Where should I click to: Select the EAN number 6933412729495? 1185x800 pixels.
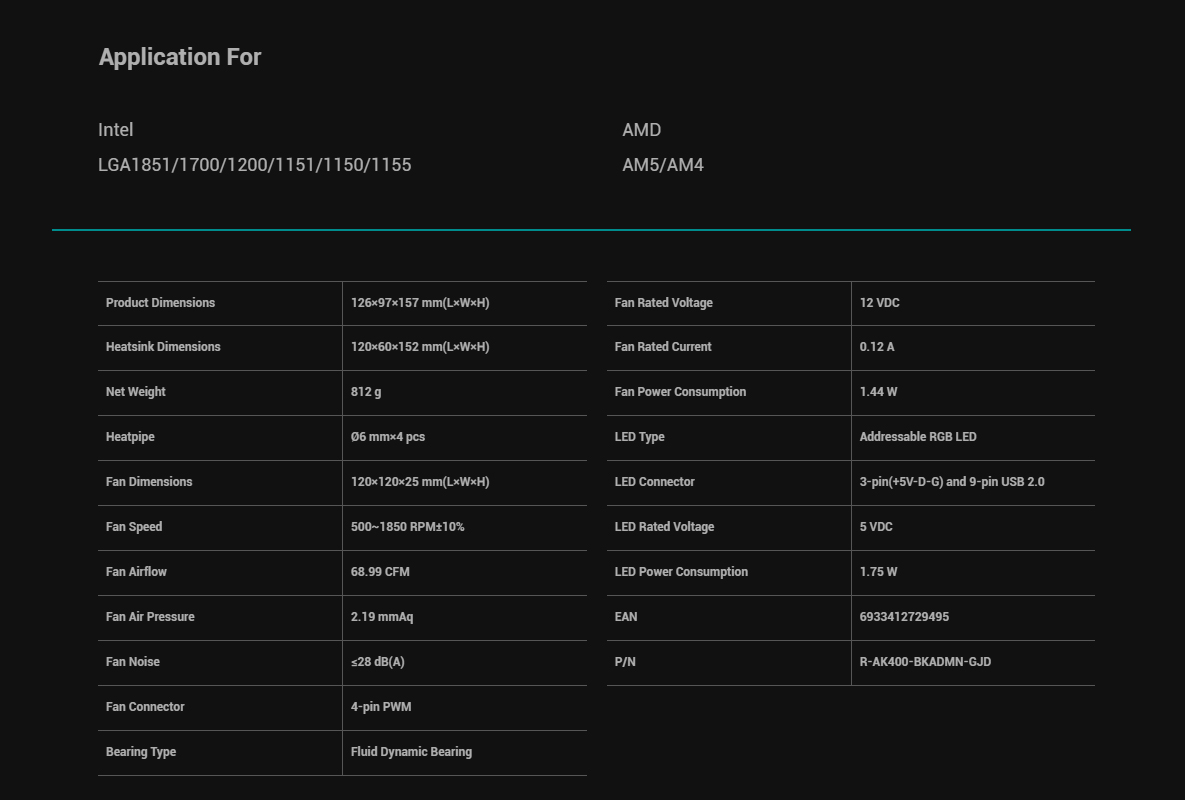pyautogui.click(x=905, y=617)
